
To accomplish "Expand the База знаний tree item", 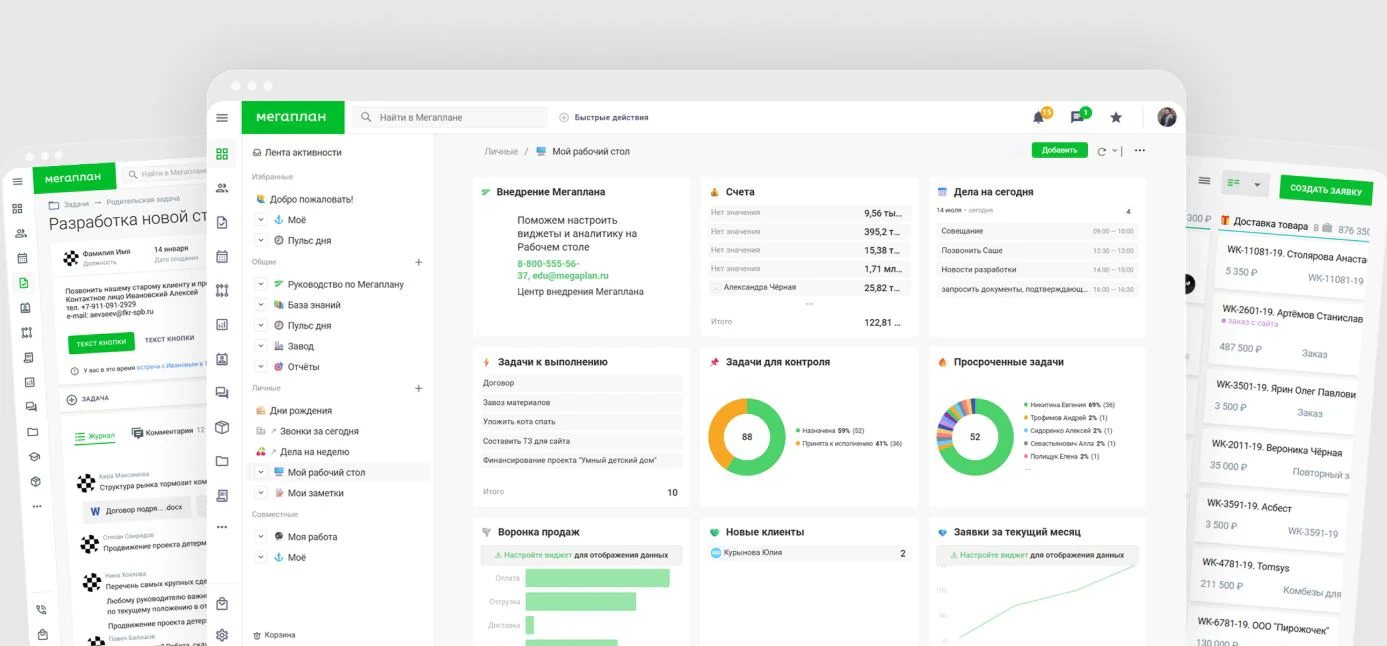I will click(x=261, y=305).
